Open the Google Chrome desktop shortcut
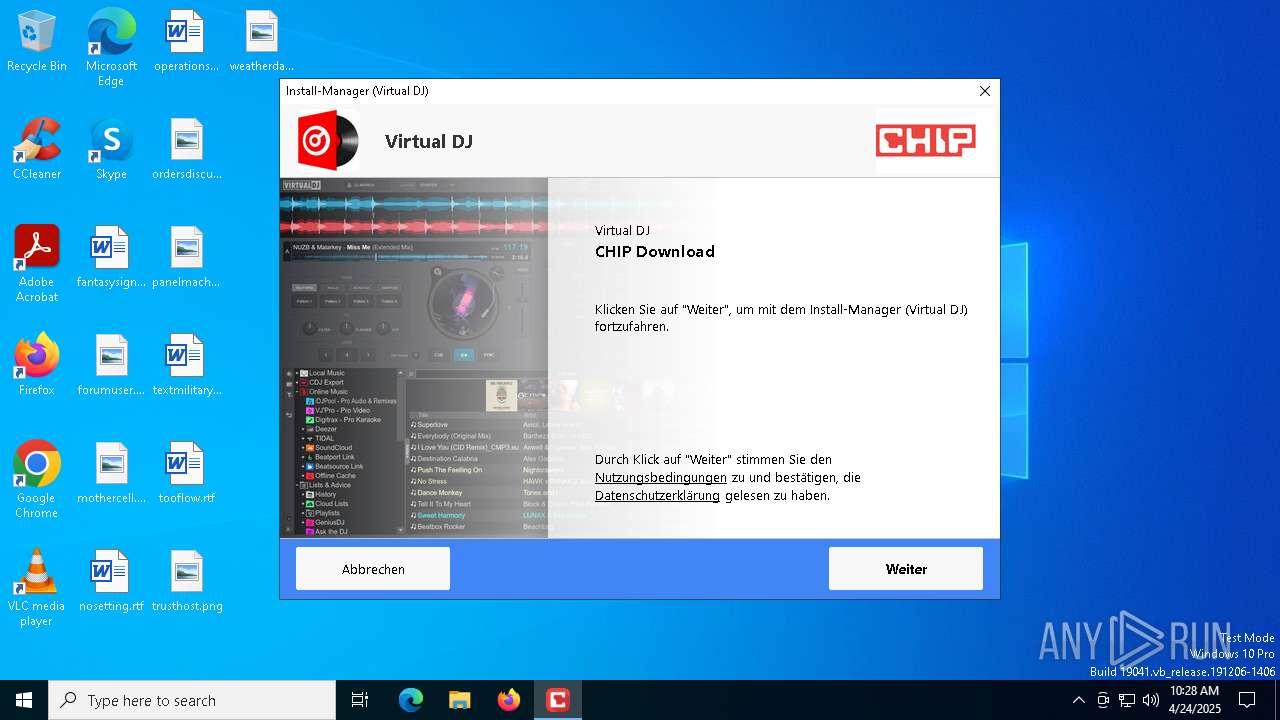 pos(37,480)
